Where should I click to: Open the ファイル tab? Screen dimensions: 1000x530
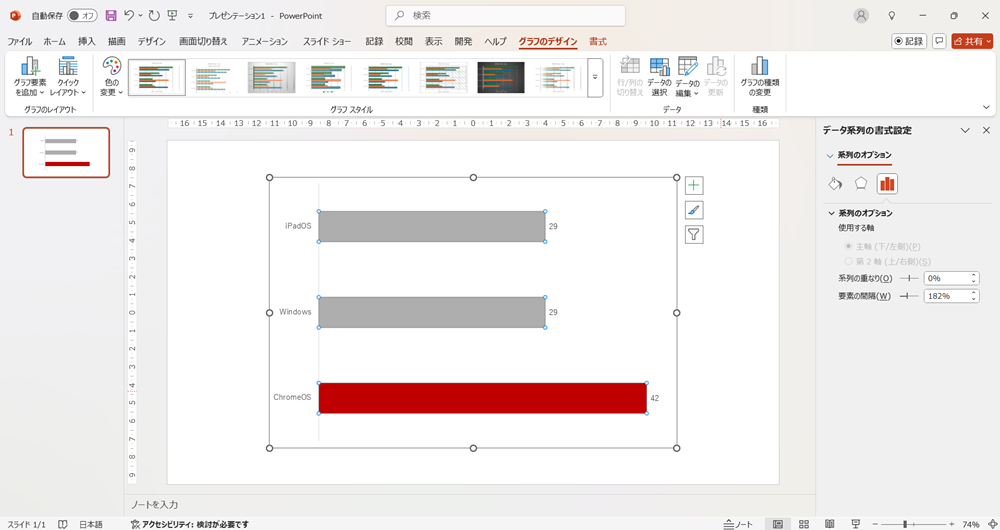[x=20, y=41]
